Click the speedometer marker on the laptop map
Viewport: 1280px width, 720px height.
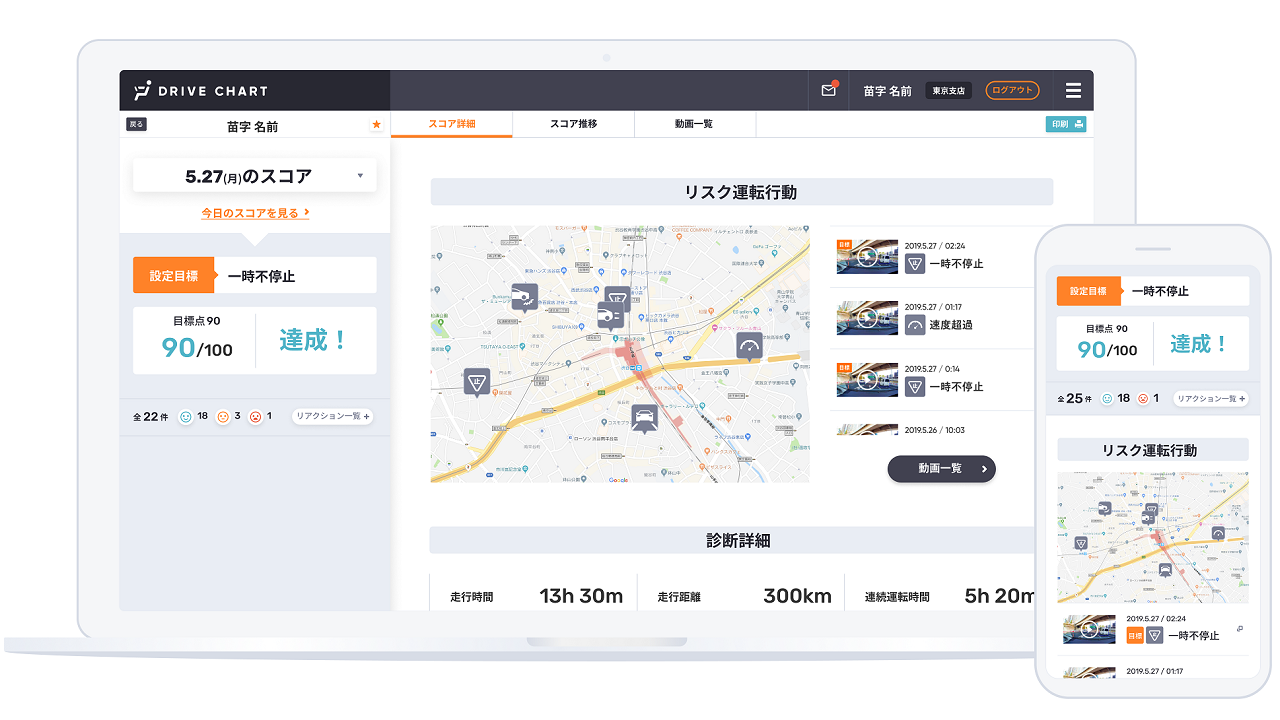(x=750, y=346)
